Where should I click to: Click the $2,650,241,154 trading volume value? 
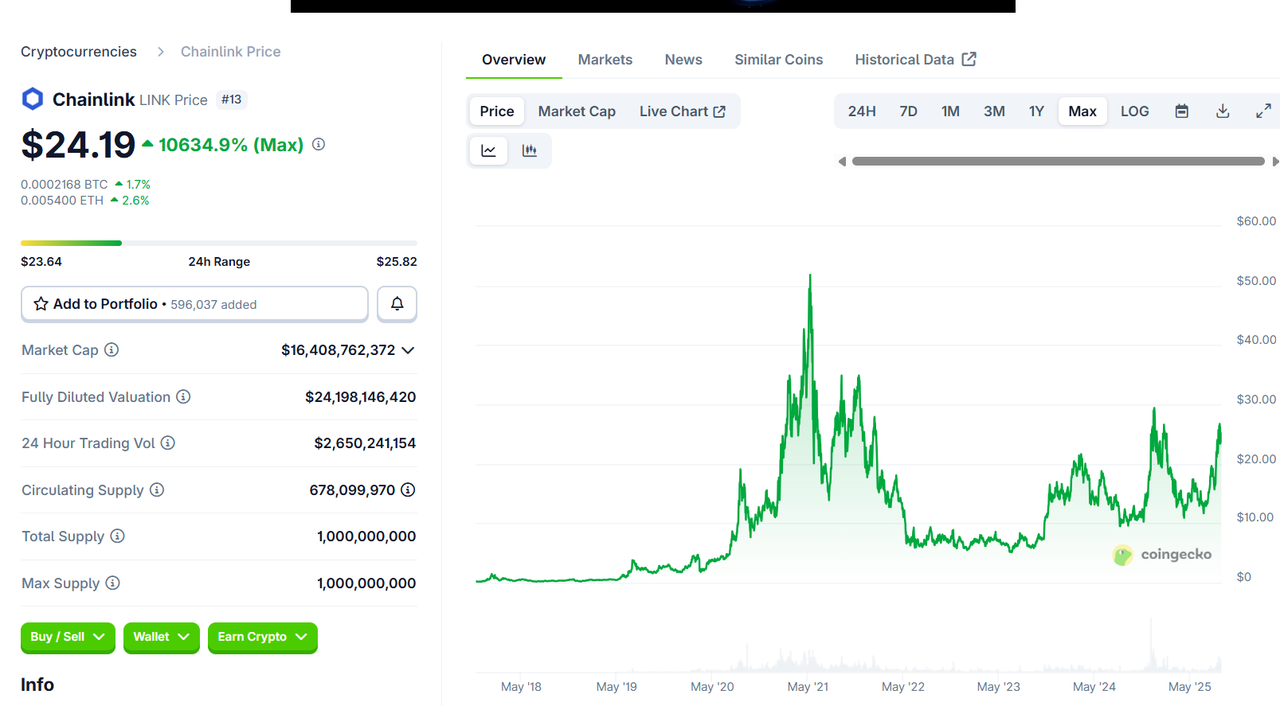pyautogui.click(x=365, y=443)
